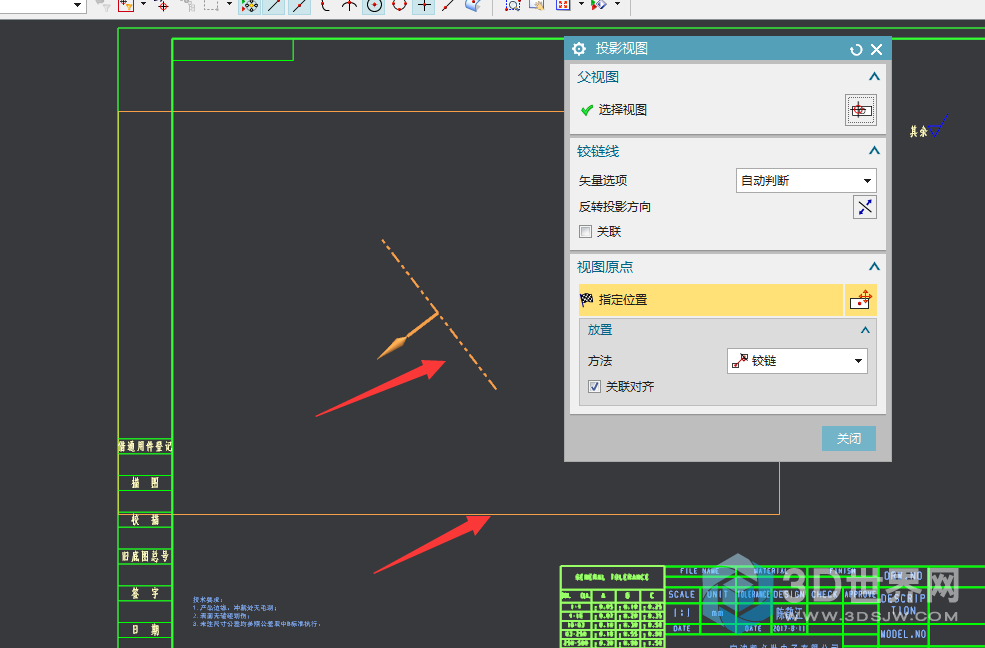Click the 反转投影方向 reverse direction icon
This screenshot has height=648, width=985.
864,207
